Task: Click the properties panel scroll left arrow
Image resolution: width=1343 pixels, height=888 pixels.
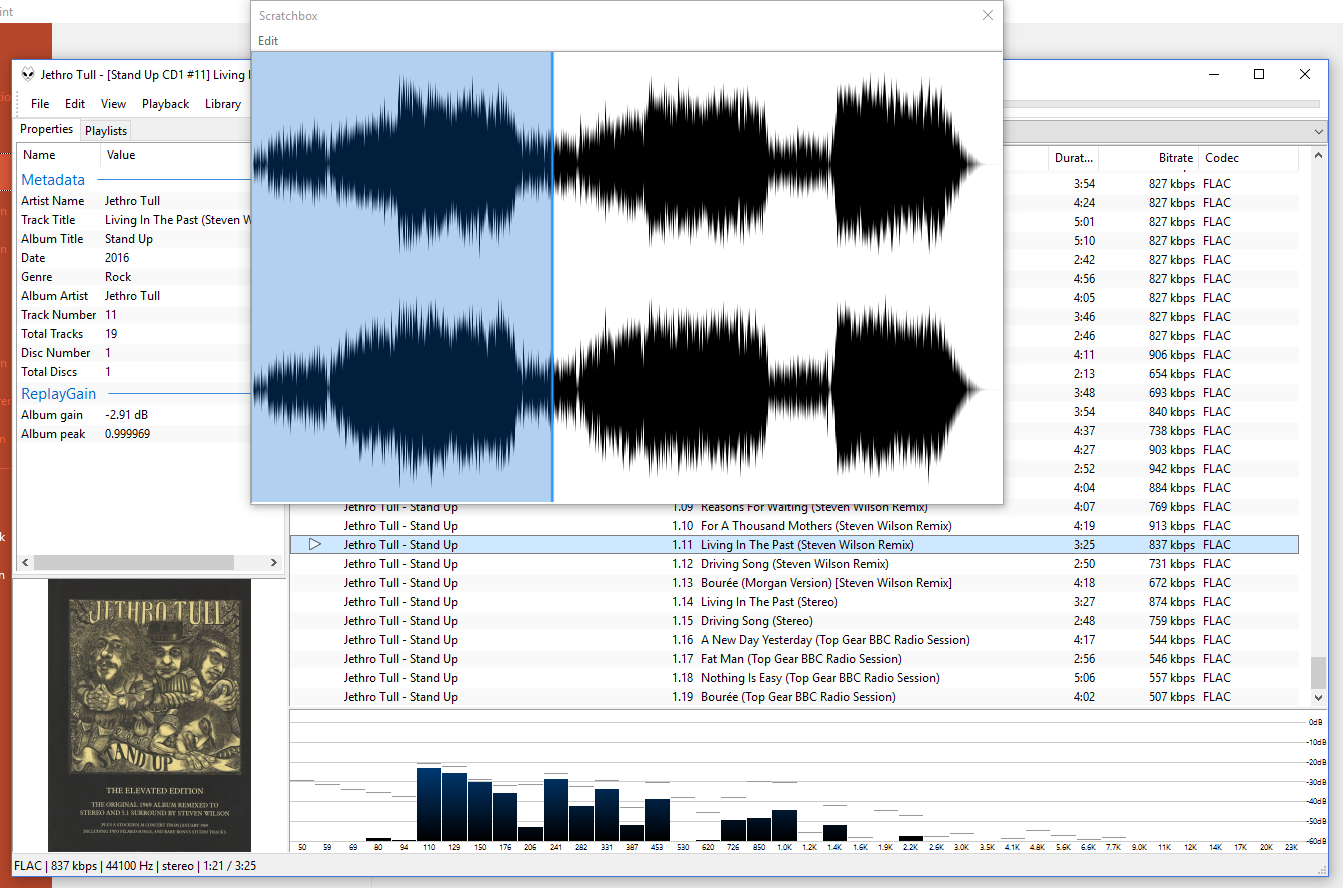Action: (25, 563)
